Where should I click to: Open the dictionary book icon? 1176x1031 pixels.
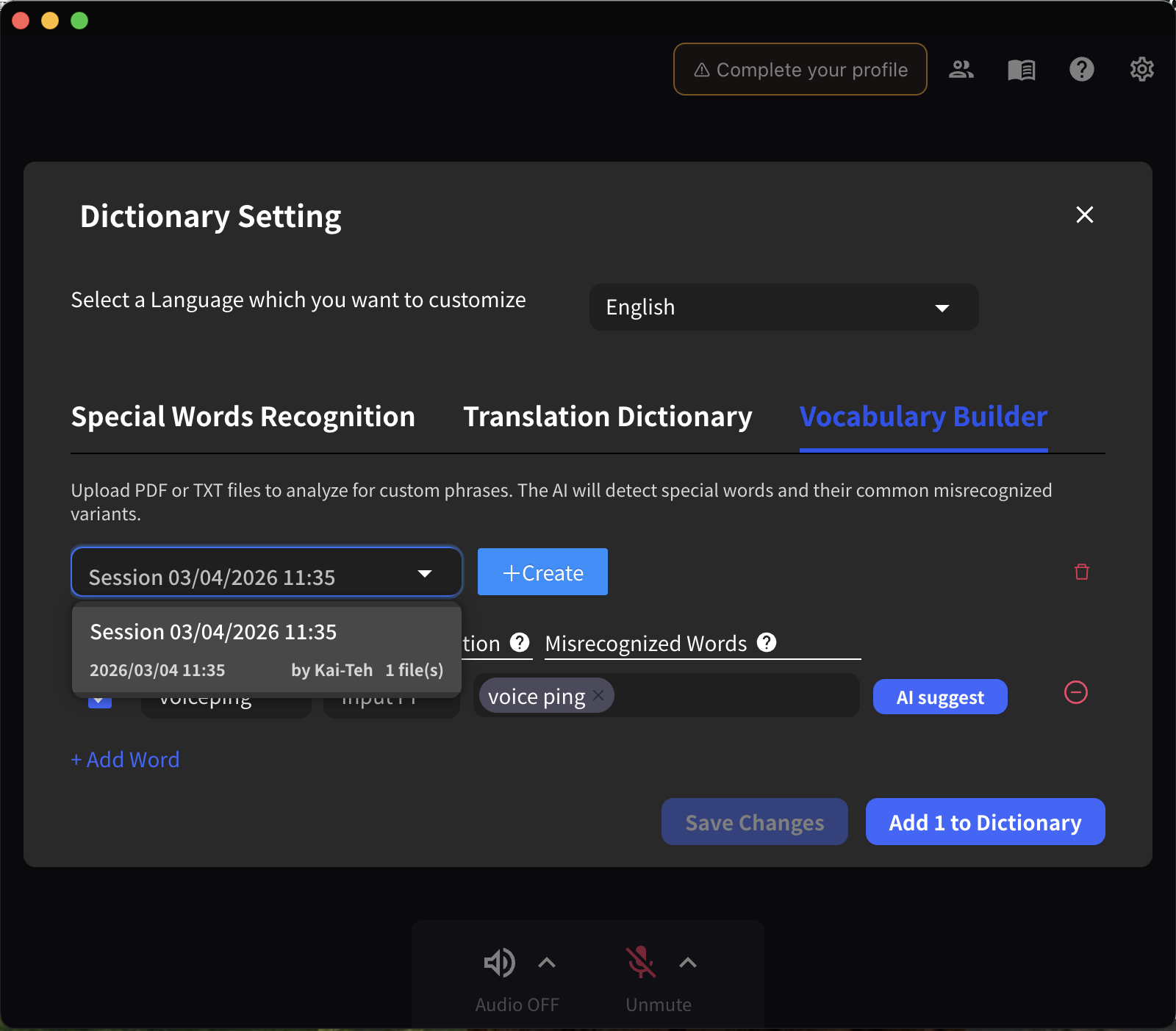tap(1021, 70)
